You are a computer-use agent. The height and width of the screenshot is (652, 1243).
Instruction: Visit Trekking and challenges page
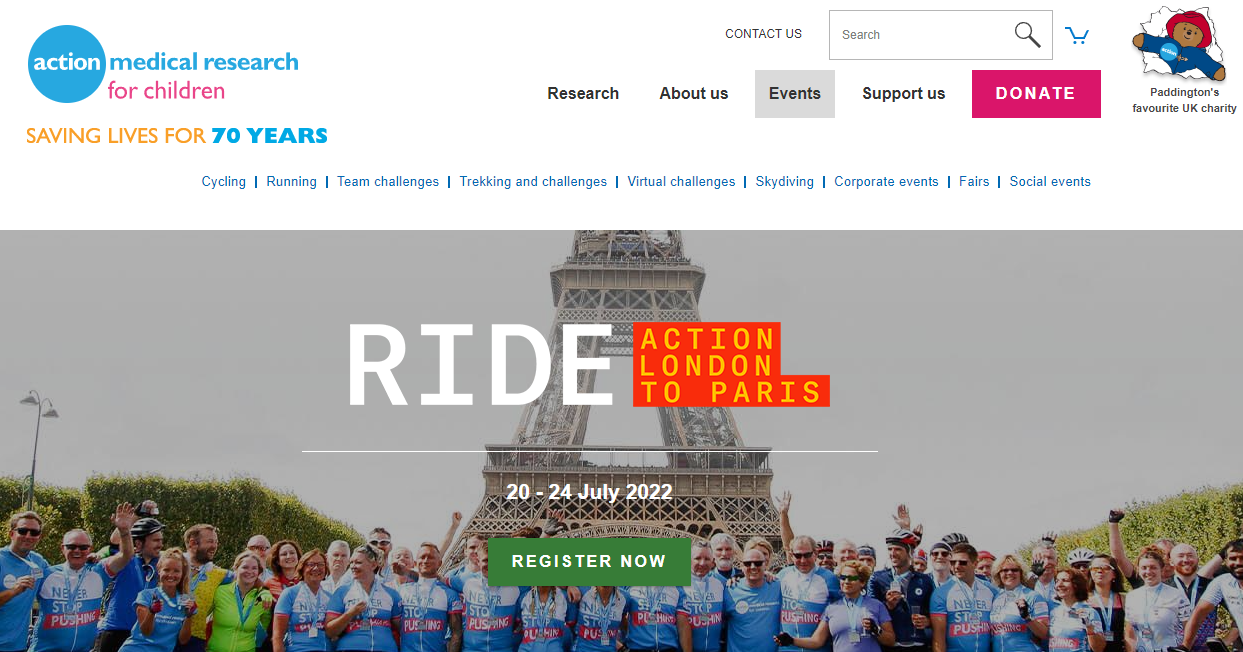point(533,182)
